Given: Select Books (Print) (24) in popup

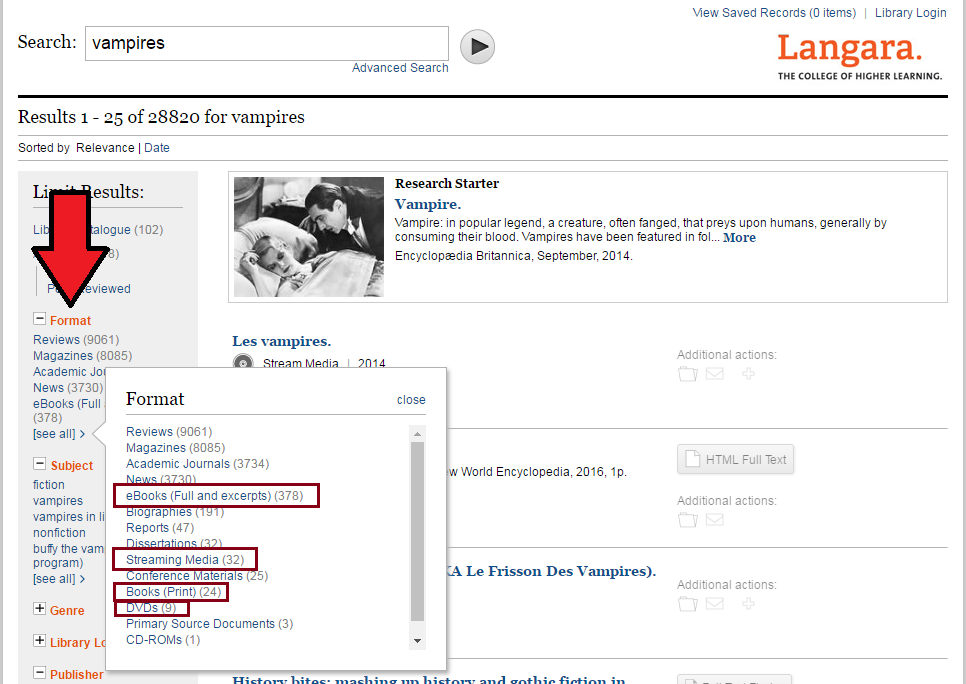Looking at the screenshot, I should point(173,592).
